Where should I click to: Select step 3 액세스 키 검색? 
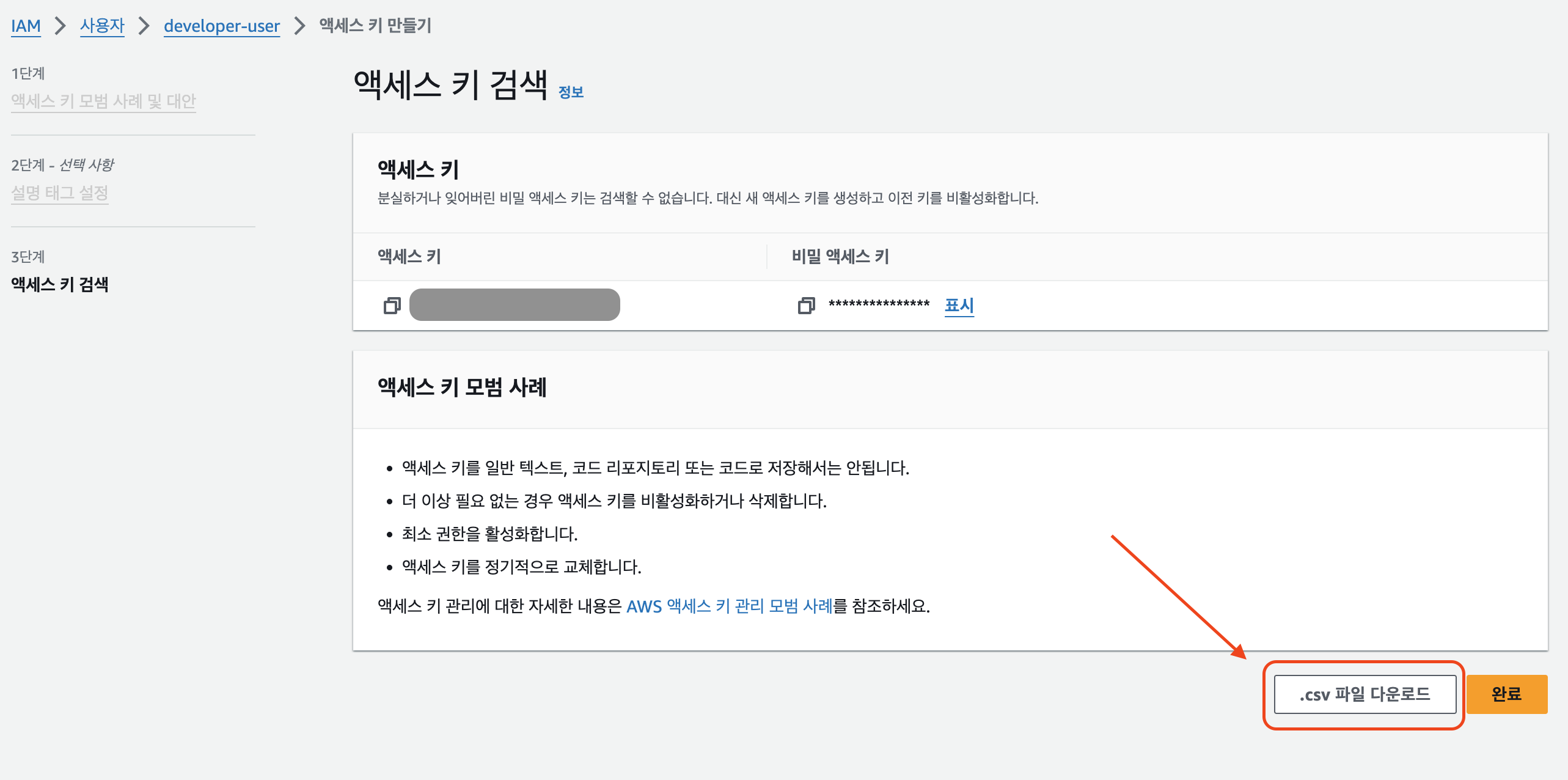tap(59, 284)
